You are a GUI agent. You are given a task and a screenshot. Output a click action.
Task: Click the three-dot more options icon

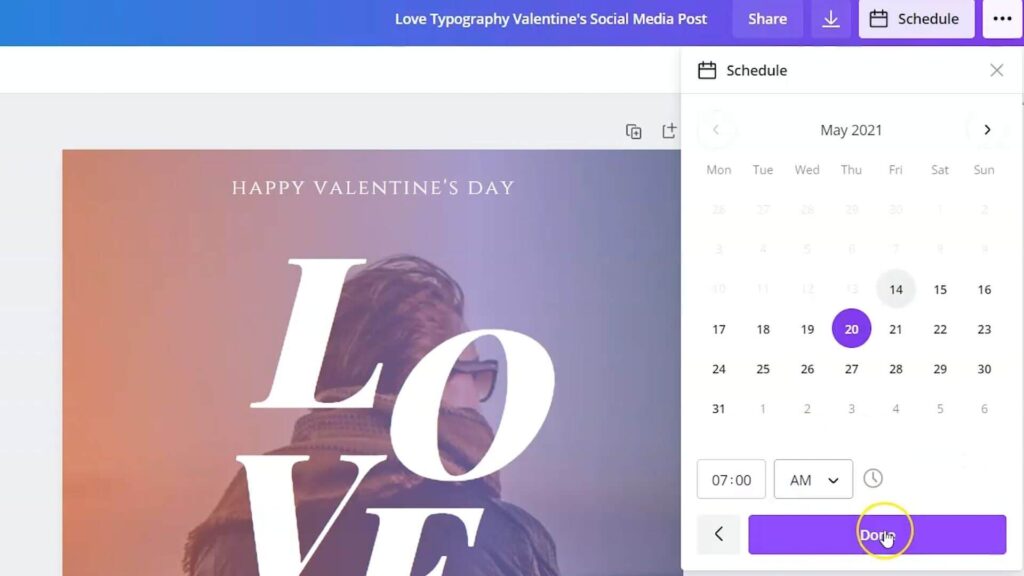point(1002,18)
